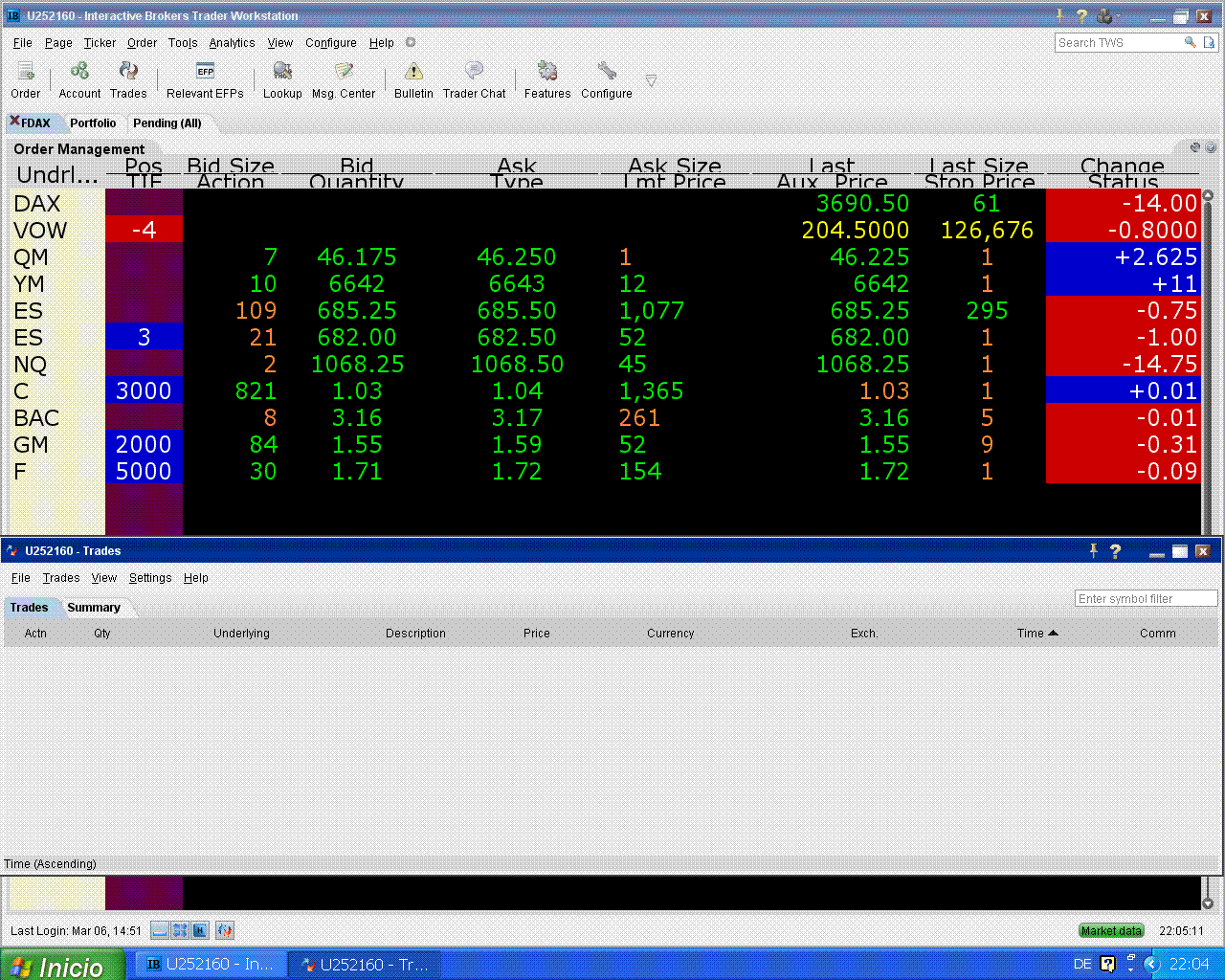Open Relevant EFPs tool
Image resolution: width=1225 pixels, height=980 pixels.
click(205, 80)
